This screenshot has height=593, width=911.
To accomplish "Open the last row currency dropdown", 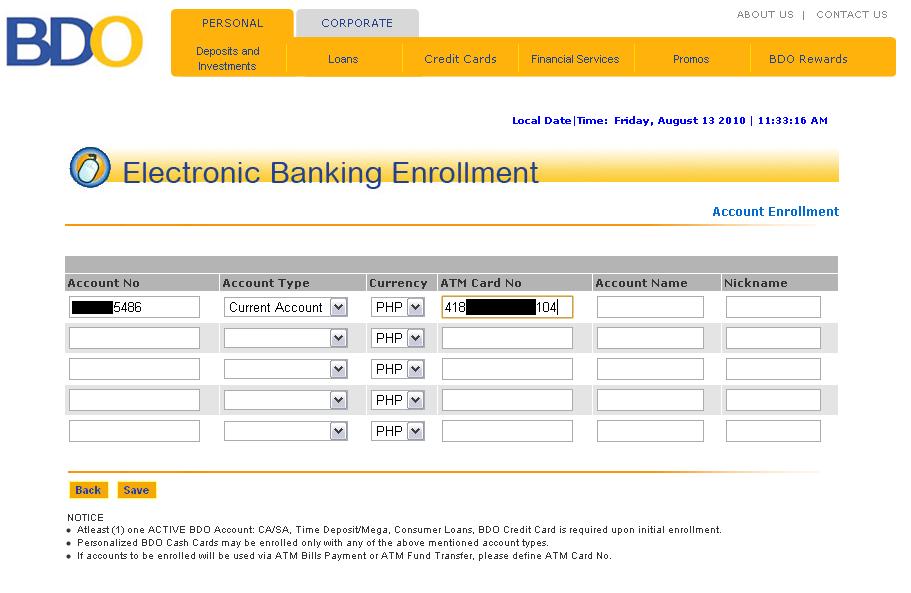I will (x=415, y=431).
